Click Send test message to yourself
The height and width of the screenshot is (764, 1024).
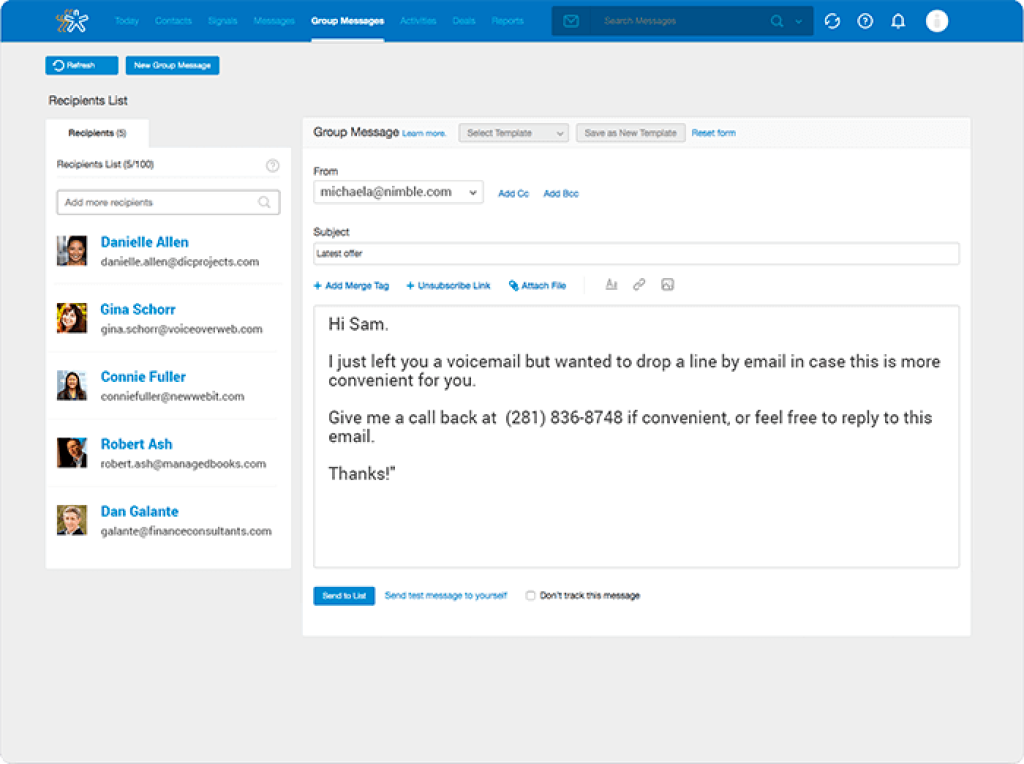pos(446,596)
